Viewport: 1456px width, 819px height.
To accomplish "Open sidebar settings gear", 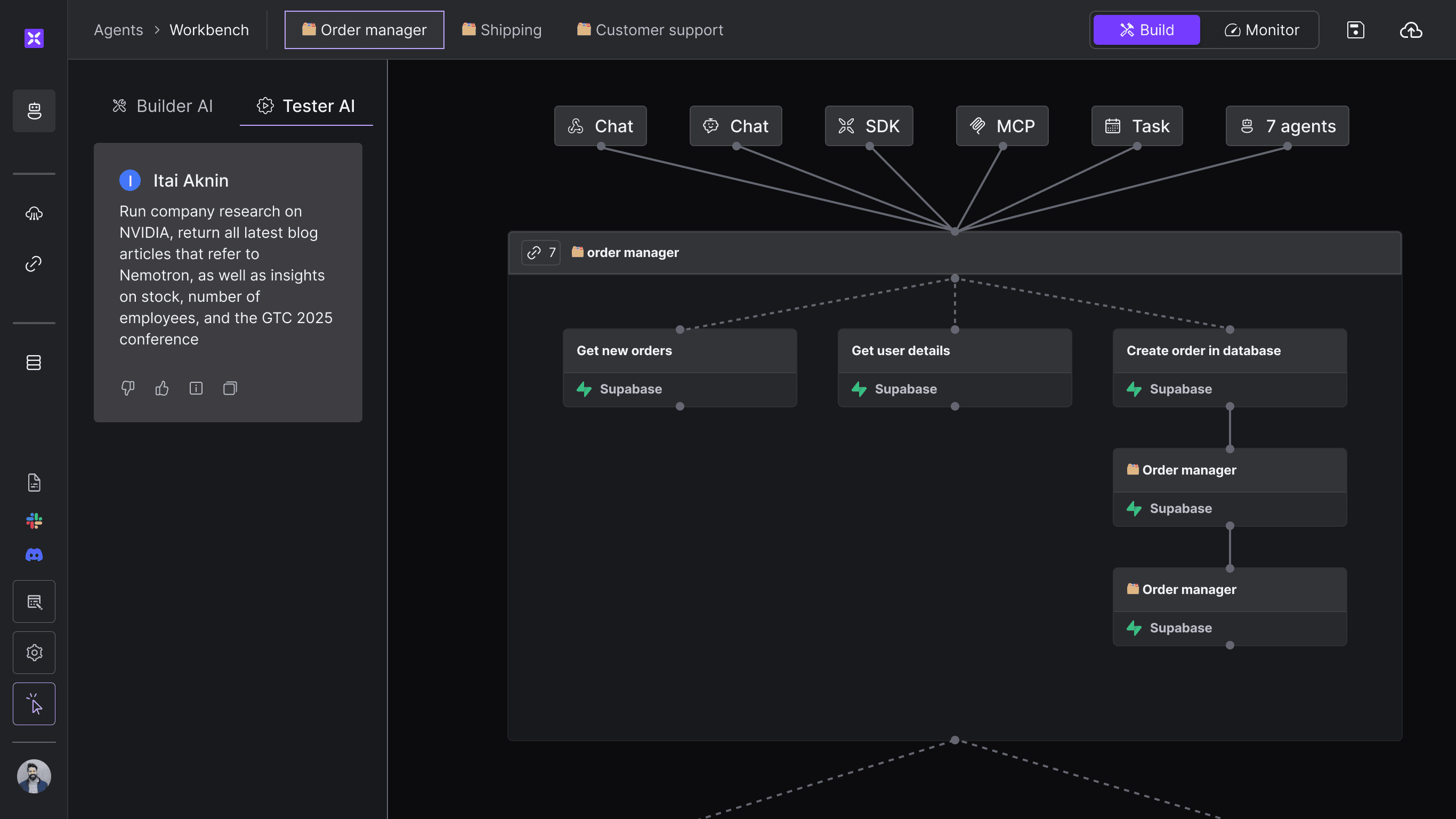I will pos(34,653).
